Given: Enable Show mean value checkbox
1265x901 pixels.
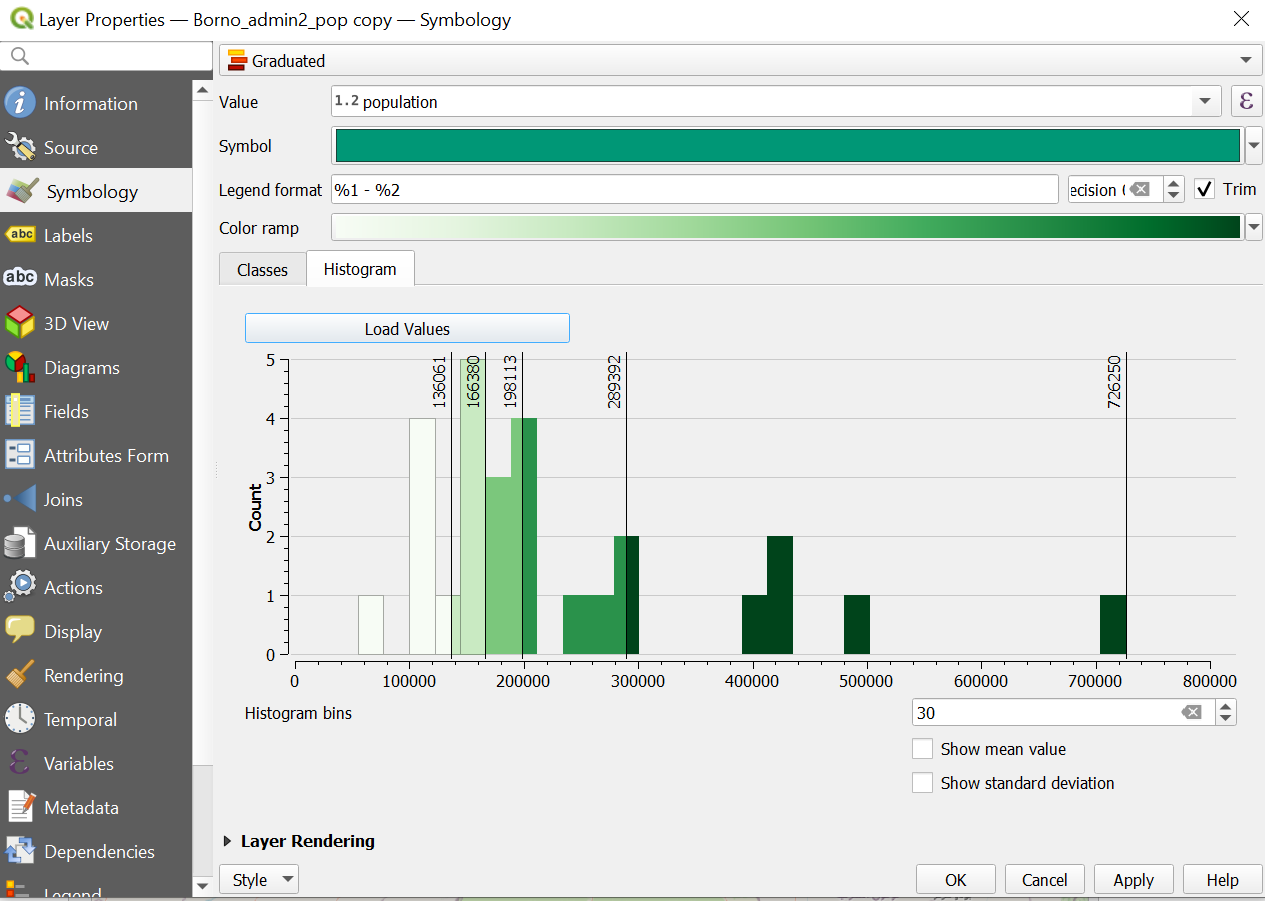Looking at the screenshot, I should [922, 749].
